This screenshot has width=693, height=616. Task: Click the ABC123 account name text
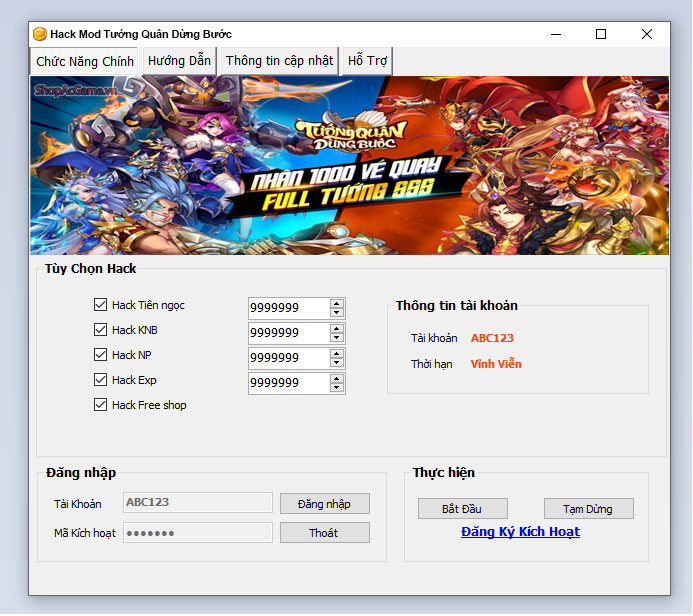coord(492,338)
